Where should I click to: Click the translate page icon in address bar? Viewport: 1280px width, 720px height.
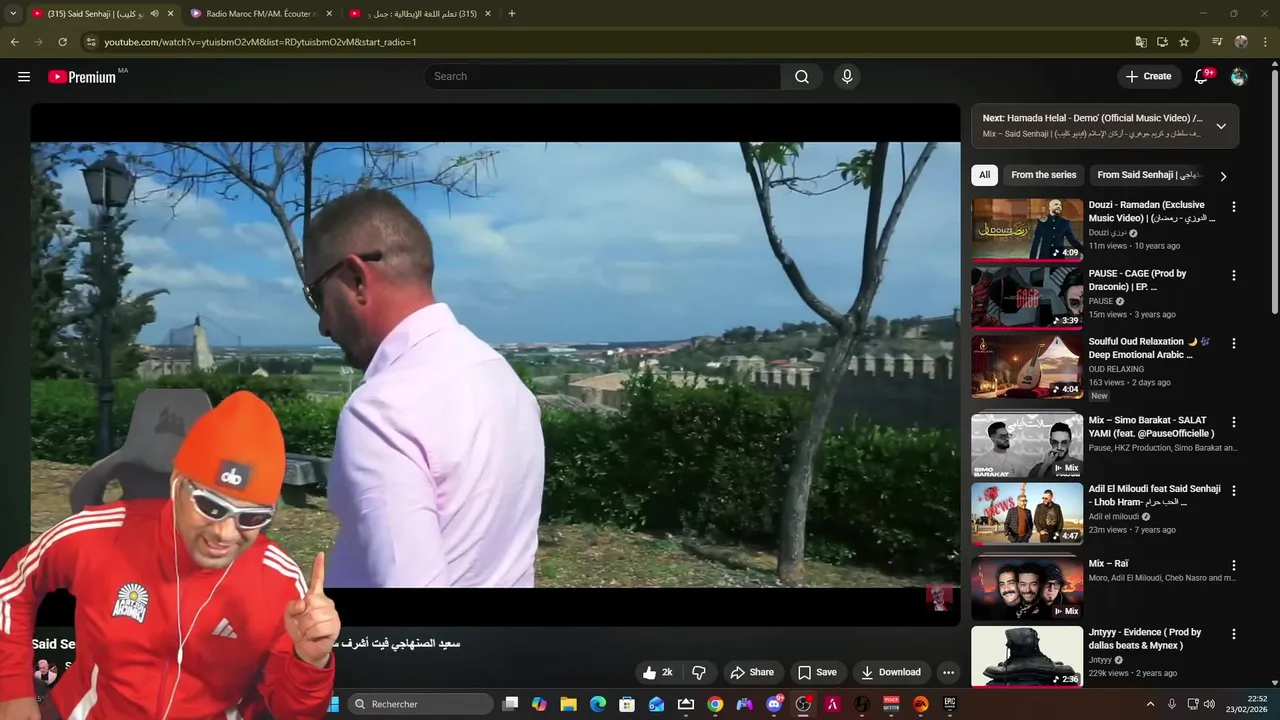click(1141, 42)
